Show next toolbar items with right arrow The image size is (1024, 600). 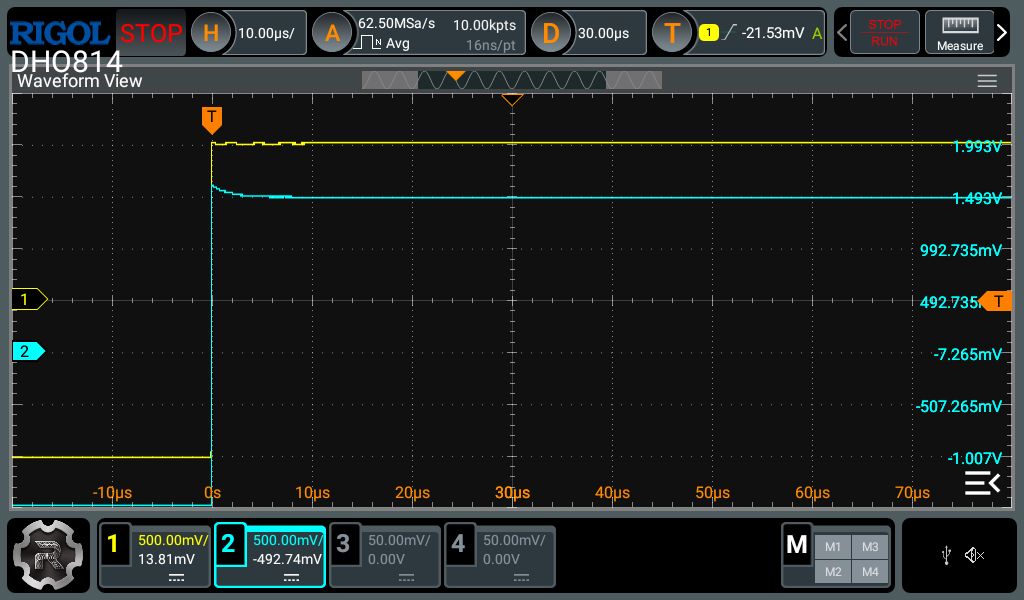pos(1003,33)
